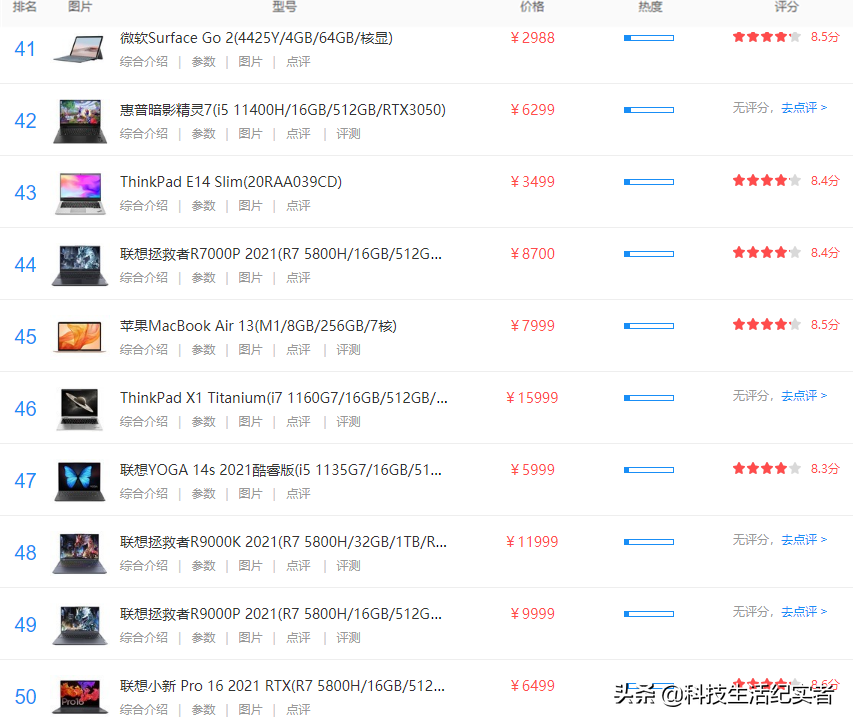853x724 pixels.
Task: Click the ¥15999 price of ThinkPad X1 Titanium
Action: [x=532, y=398]
